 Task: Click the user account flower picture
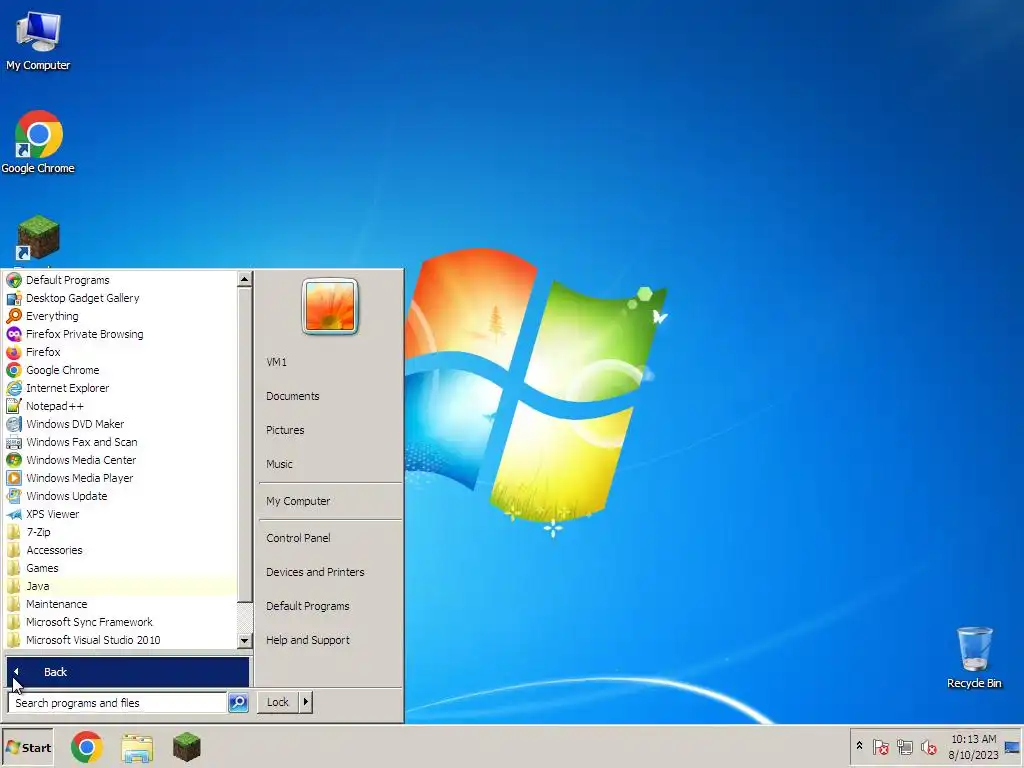coord(330,306)
